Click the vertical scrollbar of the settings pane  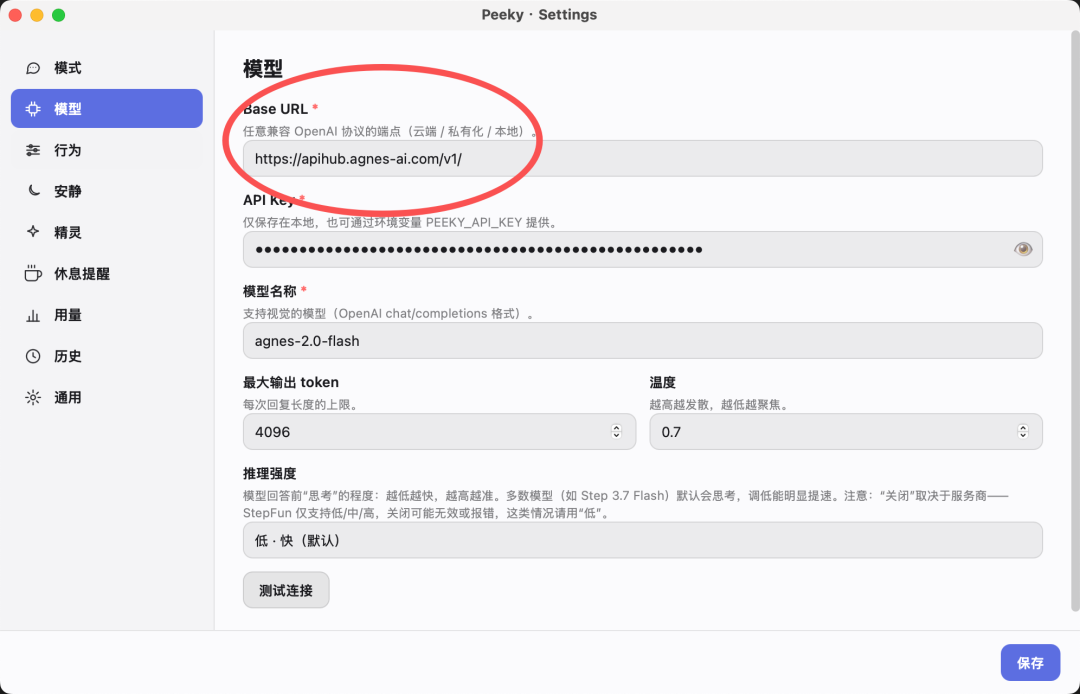1075,322
